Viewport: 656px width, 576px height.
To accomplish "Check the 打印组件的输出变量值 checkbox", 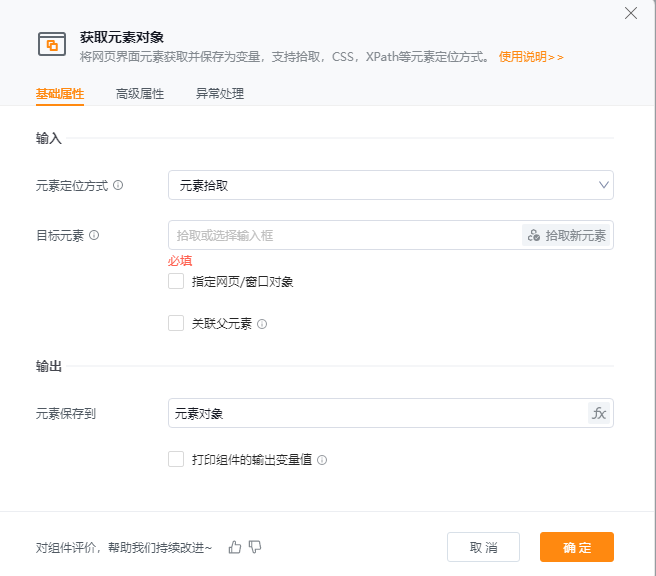I will click(176, 460).
